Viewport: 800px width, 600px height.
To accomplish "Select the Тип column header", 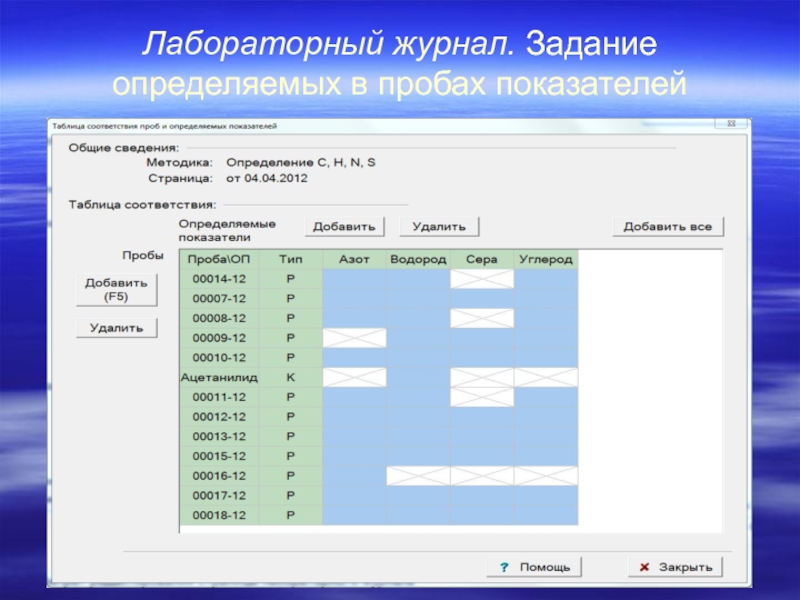I will coord(290,260).
